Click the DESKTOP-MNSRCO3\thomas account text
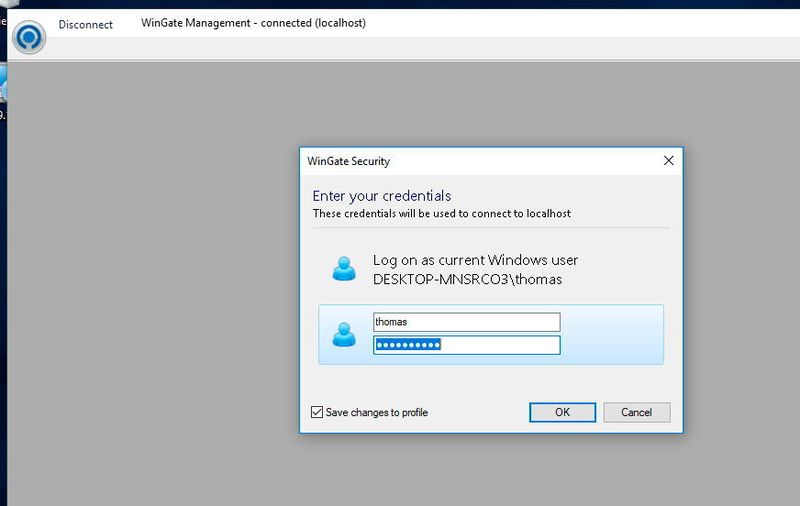 coord(467,280)
